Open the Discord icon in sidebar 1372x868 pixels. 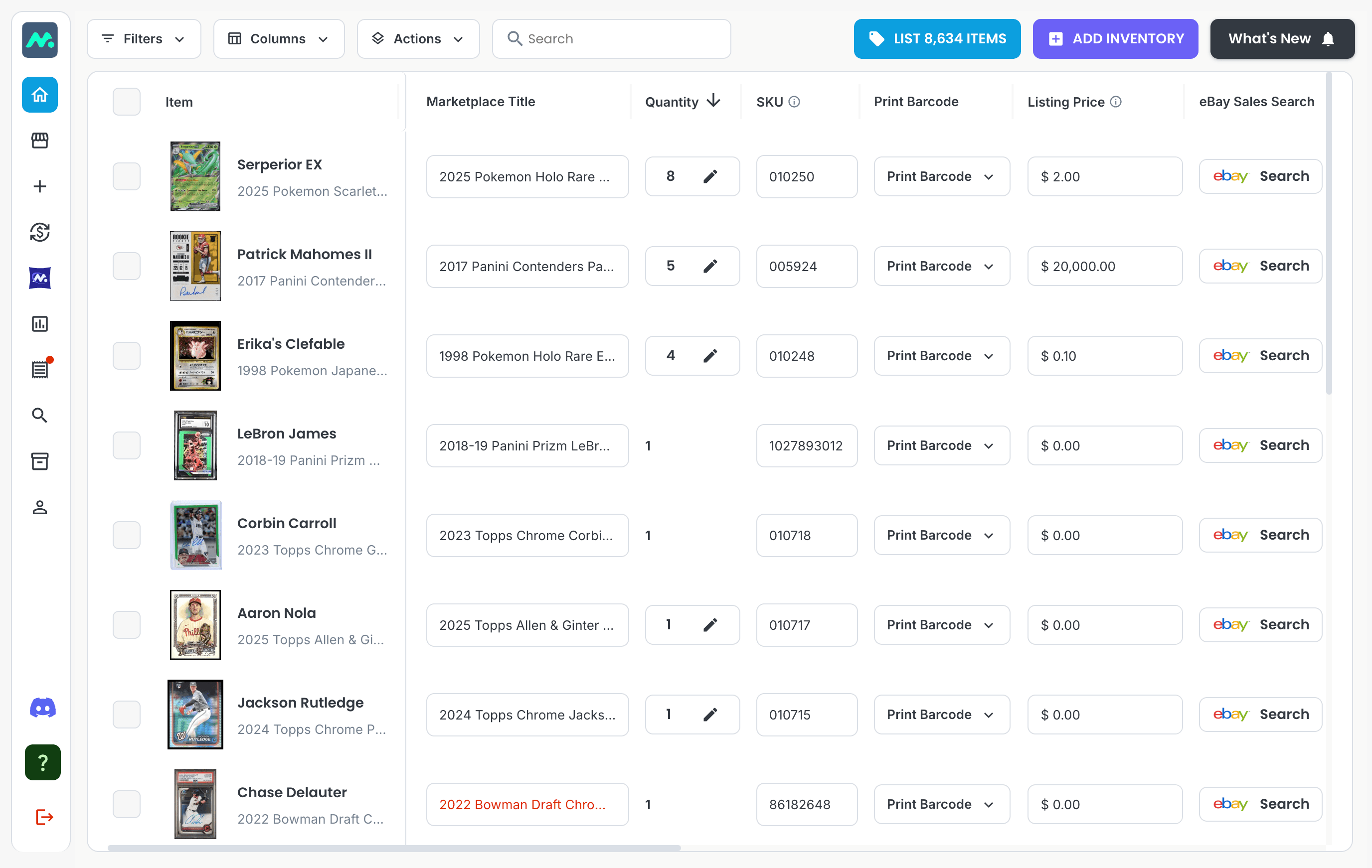pyautogui.click(x=43, y=708)
